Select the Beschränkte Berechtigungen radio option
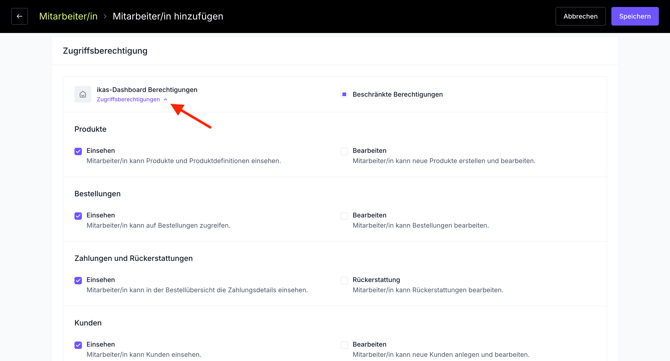The height and width of the screenshot is (361, 670). coord(344,94)
